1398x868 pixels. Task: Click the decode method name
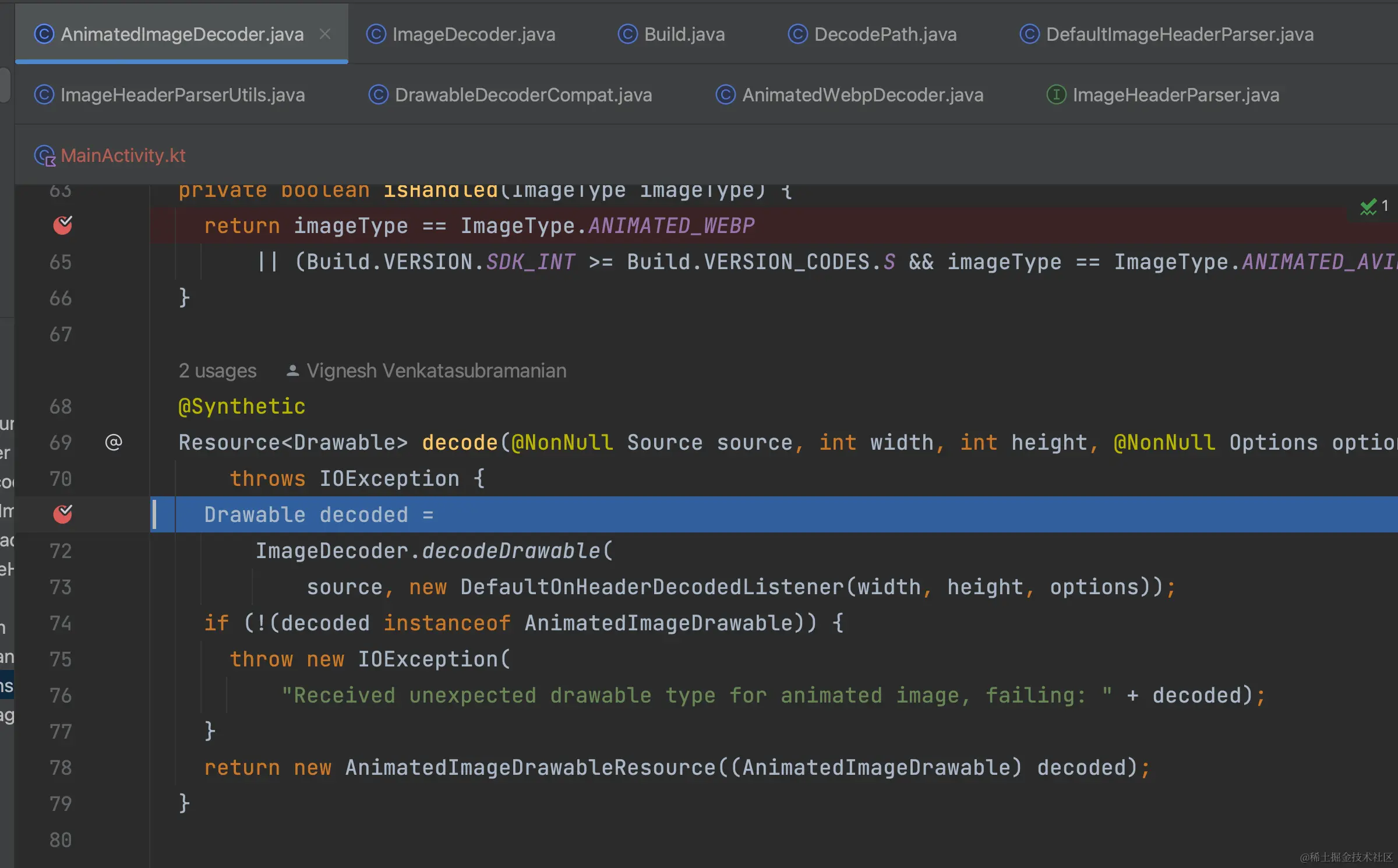(x=459, y=443)
